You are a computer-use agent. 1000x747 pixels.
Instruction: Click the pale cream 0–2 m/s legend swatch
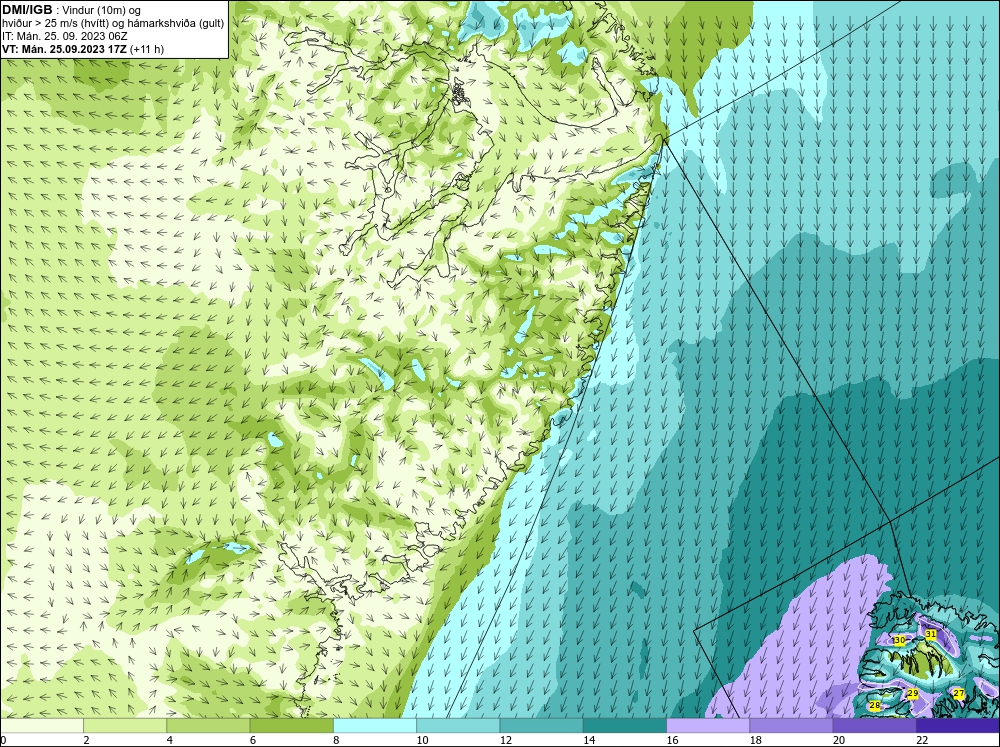(x=41, y=725)
